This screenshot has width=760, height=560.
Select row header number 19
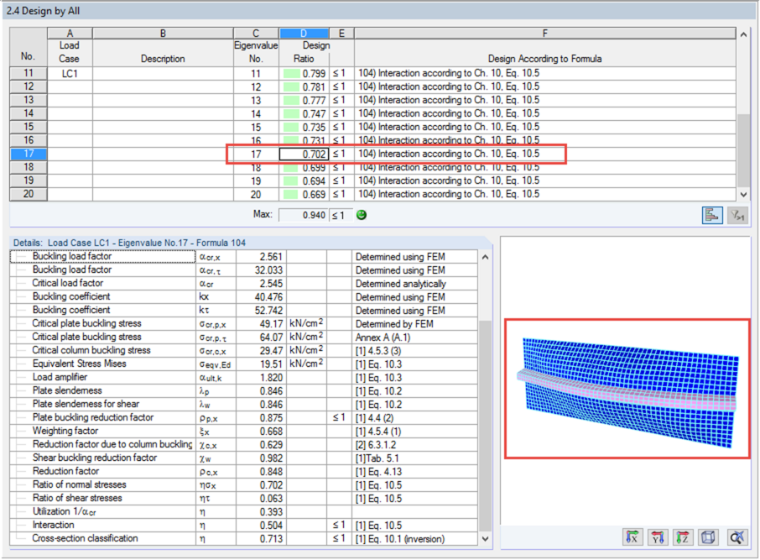(29, 181)
